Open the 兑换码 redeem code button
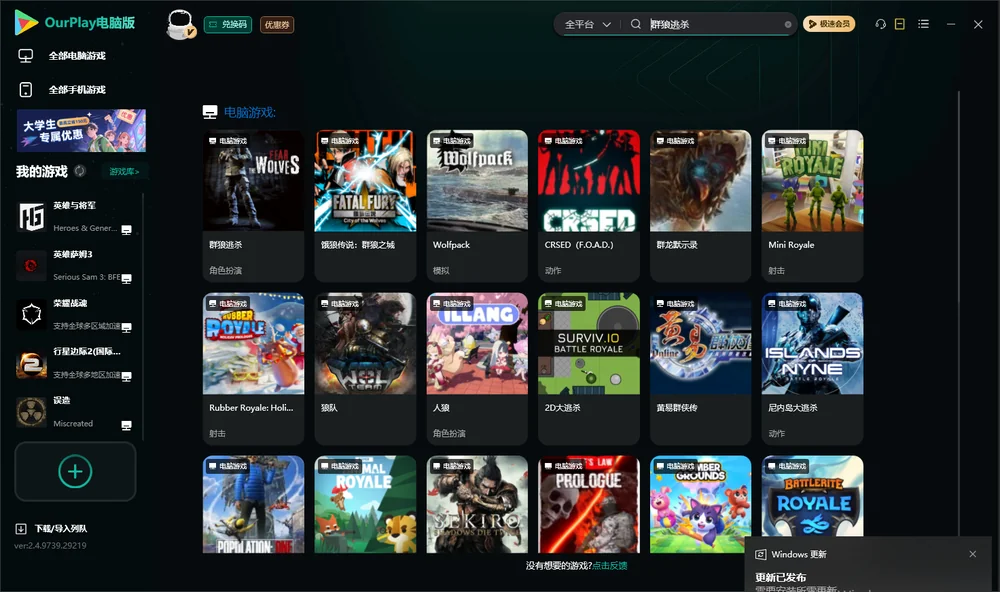This screenshot has height=592, width=1000. 228,24
